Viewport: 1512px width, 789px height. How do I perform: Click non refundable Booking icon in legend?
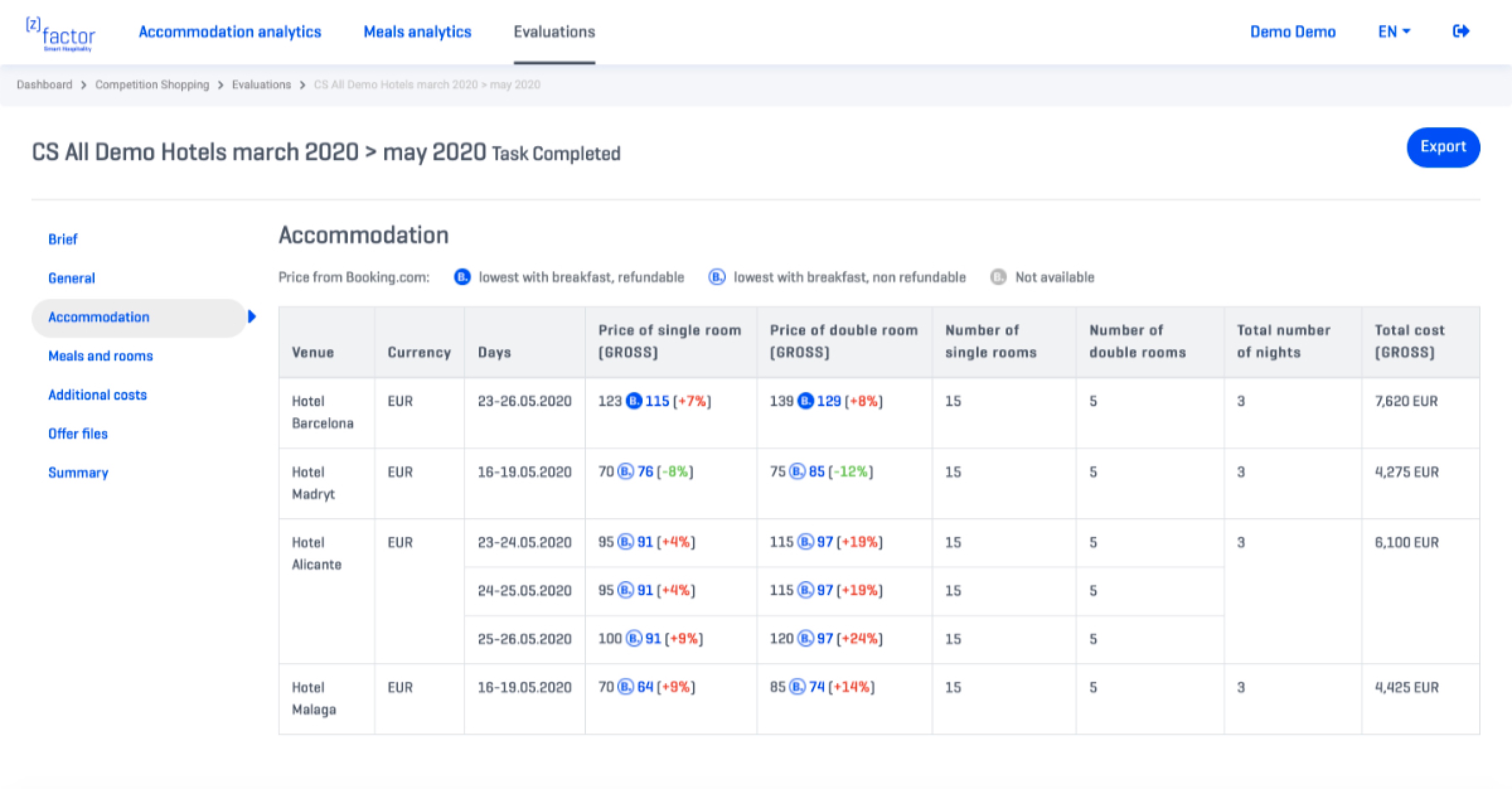click(717, 277)
